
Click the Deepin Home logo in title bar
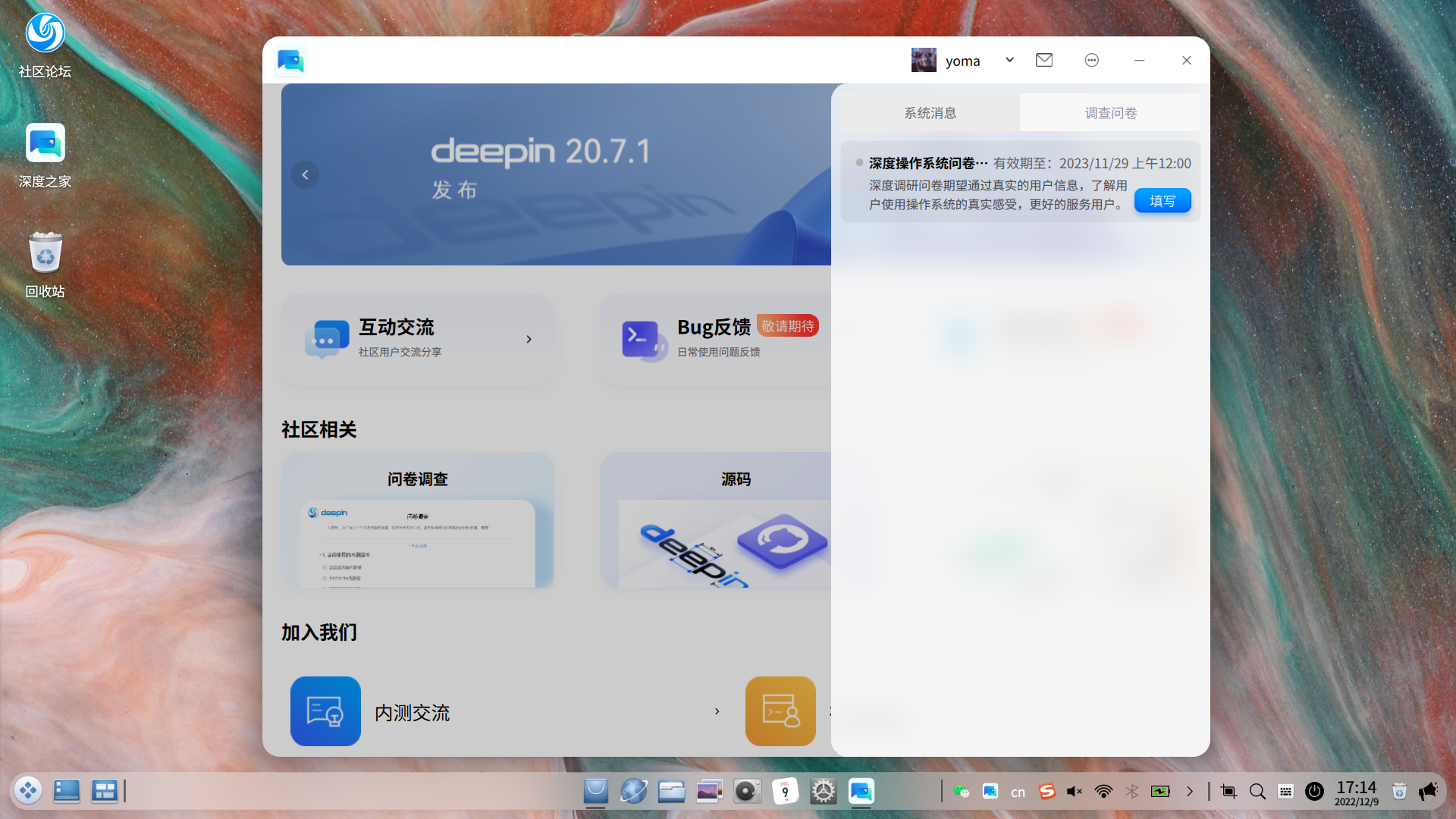(x=290, y=61)
